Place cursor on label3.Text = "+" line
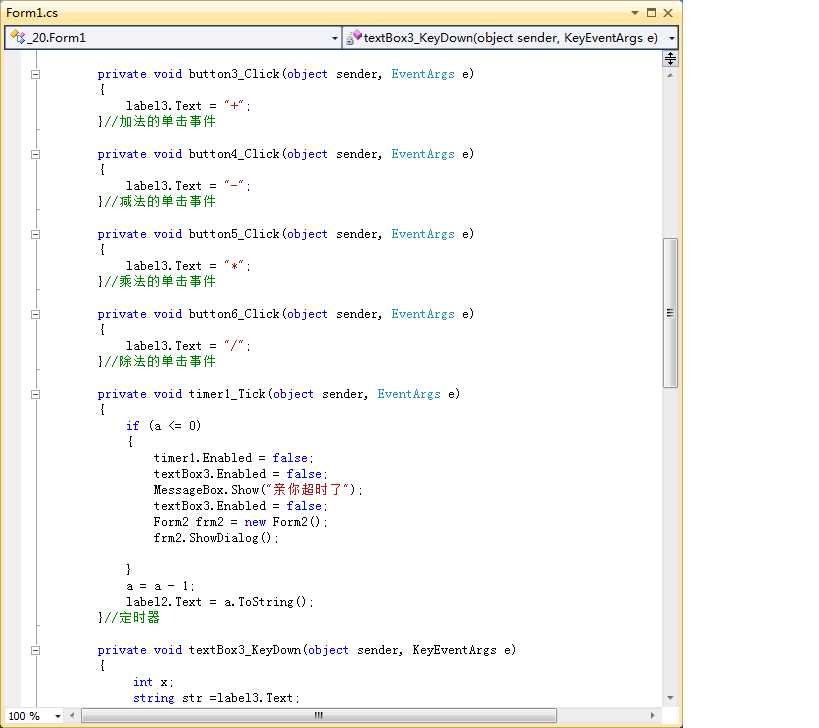This screenshot has width=819, height=728. pyautogui.click(x=188, y=106)
